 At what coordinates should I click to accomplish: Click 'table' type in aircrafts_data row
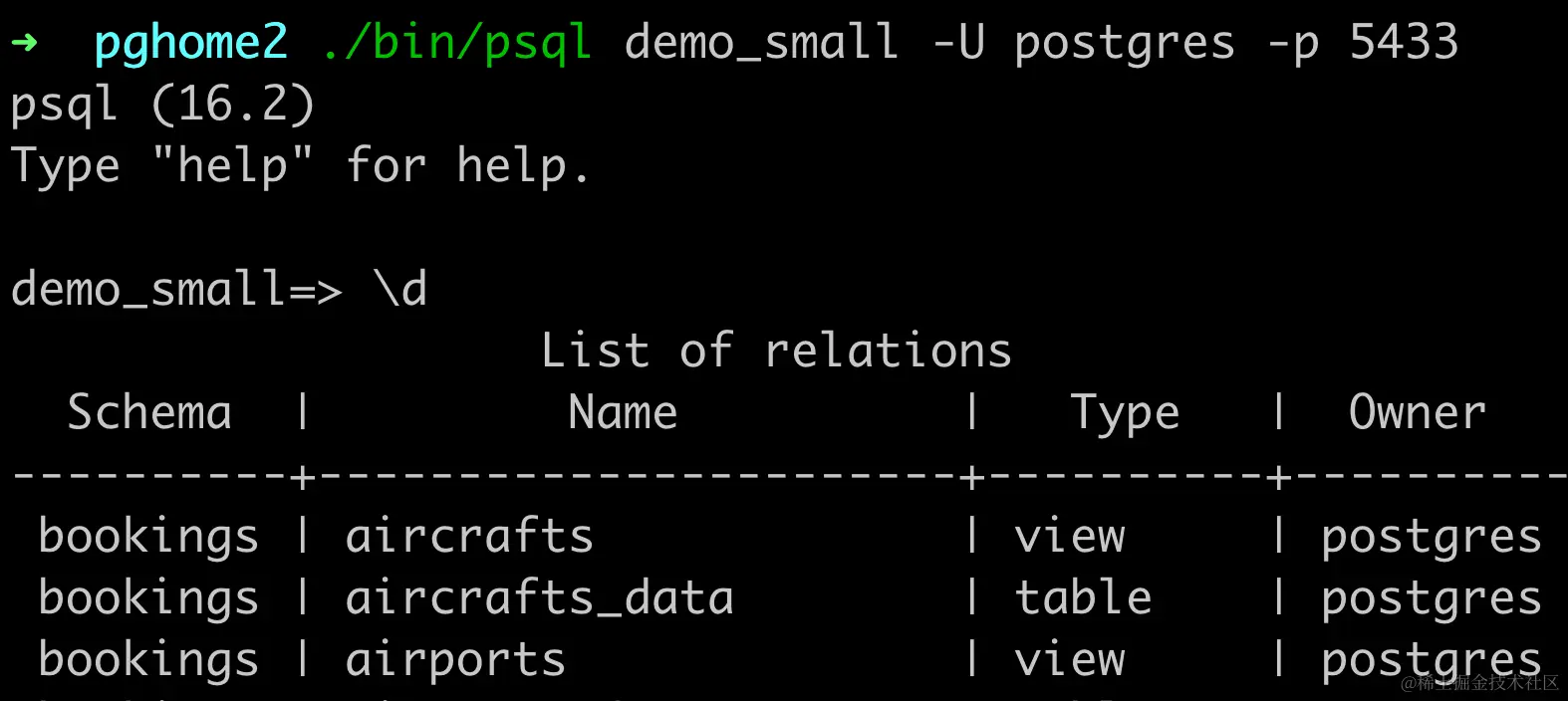coord(1083,597)
